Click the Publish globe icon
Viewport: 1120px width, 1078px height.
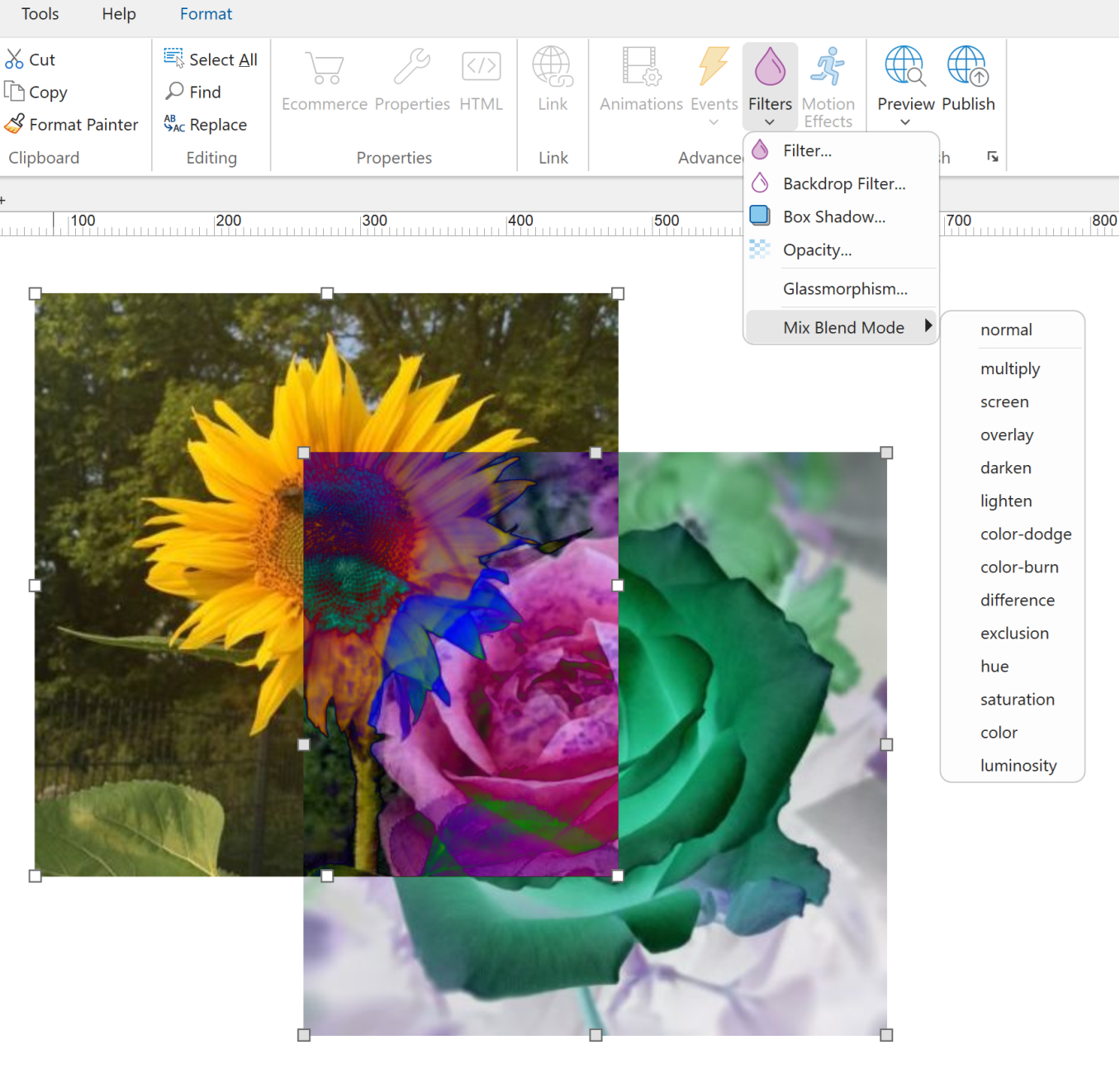tap(967, 68)
